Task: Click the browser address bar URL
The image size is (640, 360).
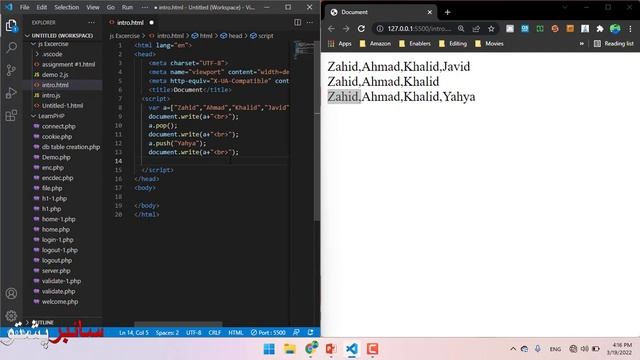Action: (x=419, y=29)
